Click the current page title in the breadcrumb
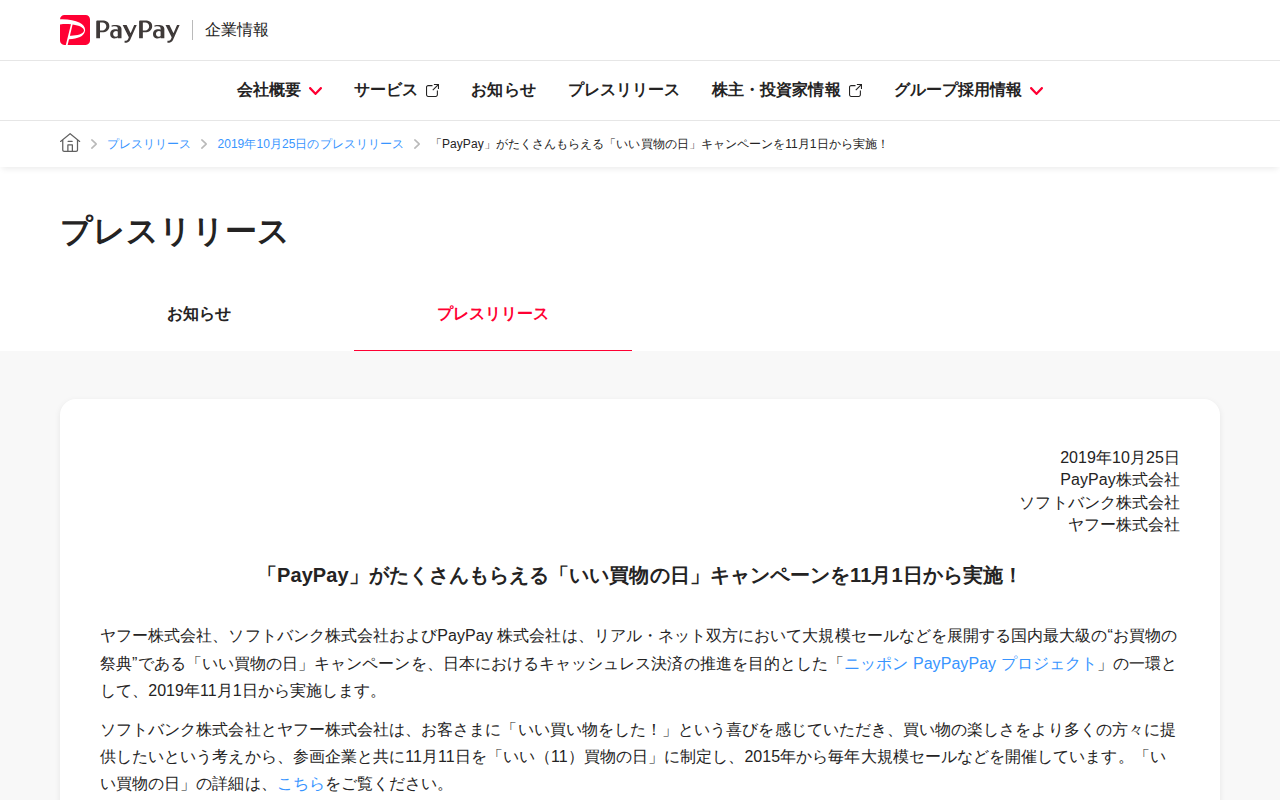The image size is (1280, 800). pyautogui.click(x=660, y=144)
